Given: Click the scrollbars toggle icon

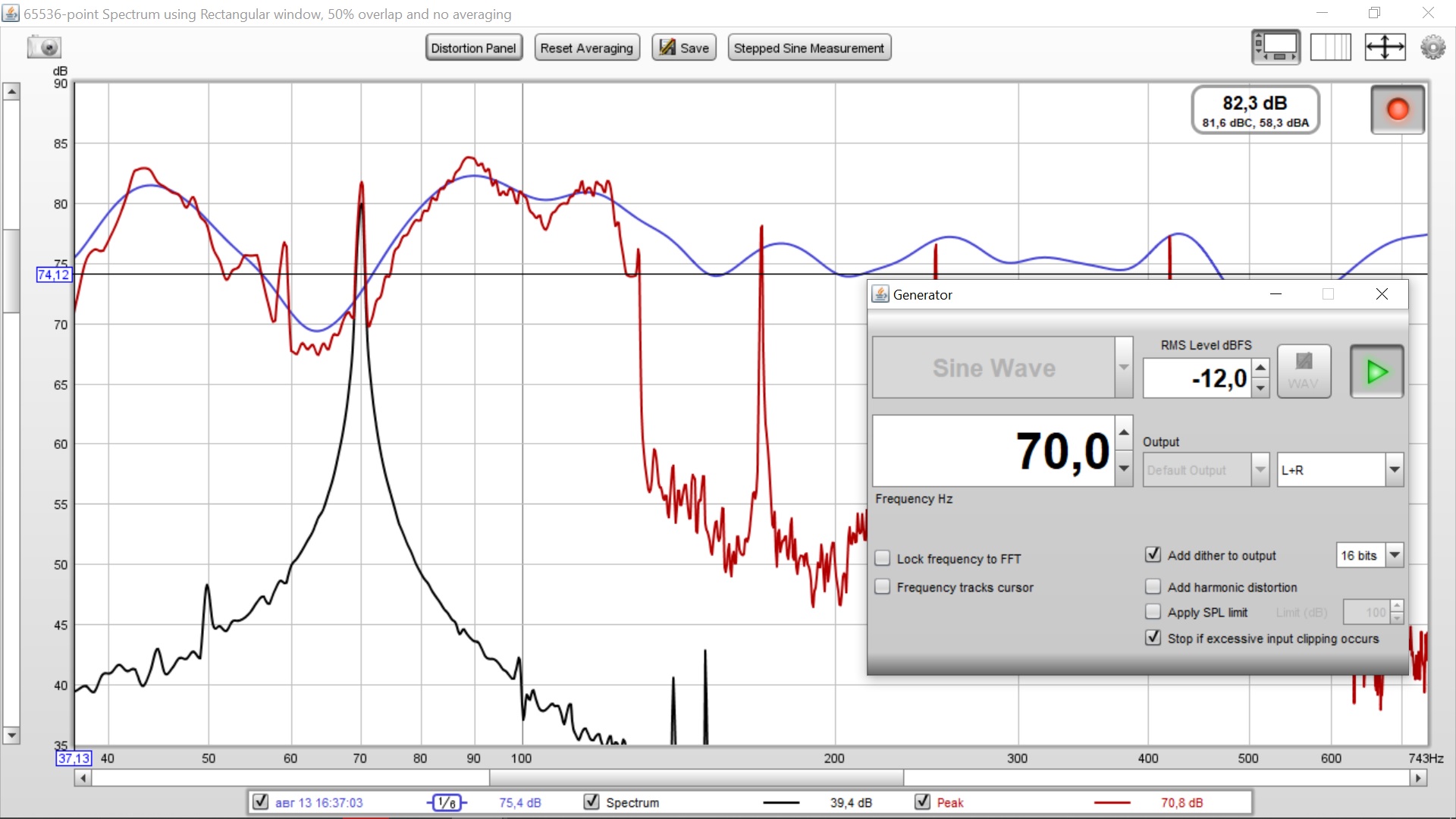Looking at the screenshot, I should [1276, 48].
